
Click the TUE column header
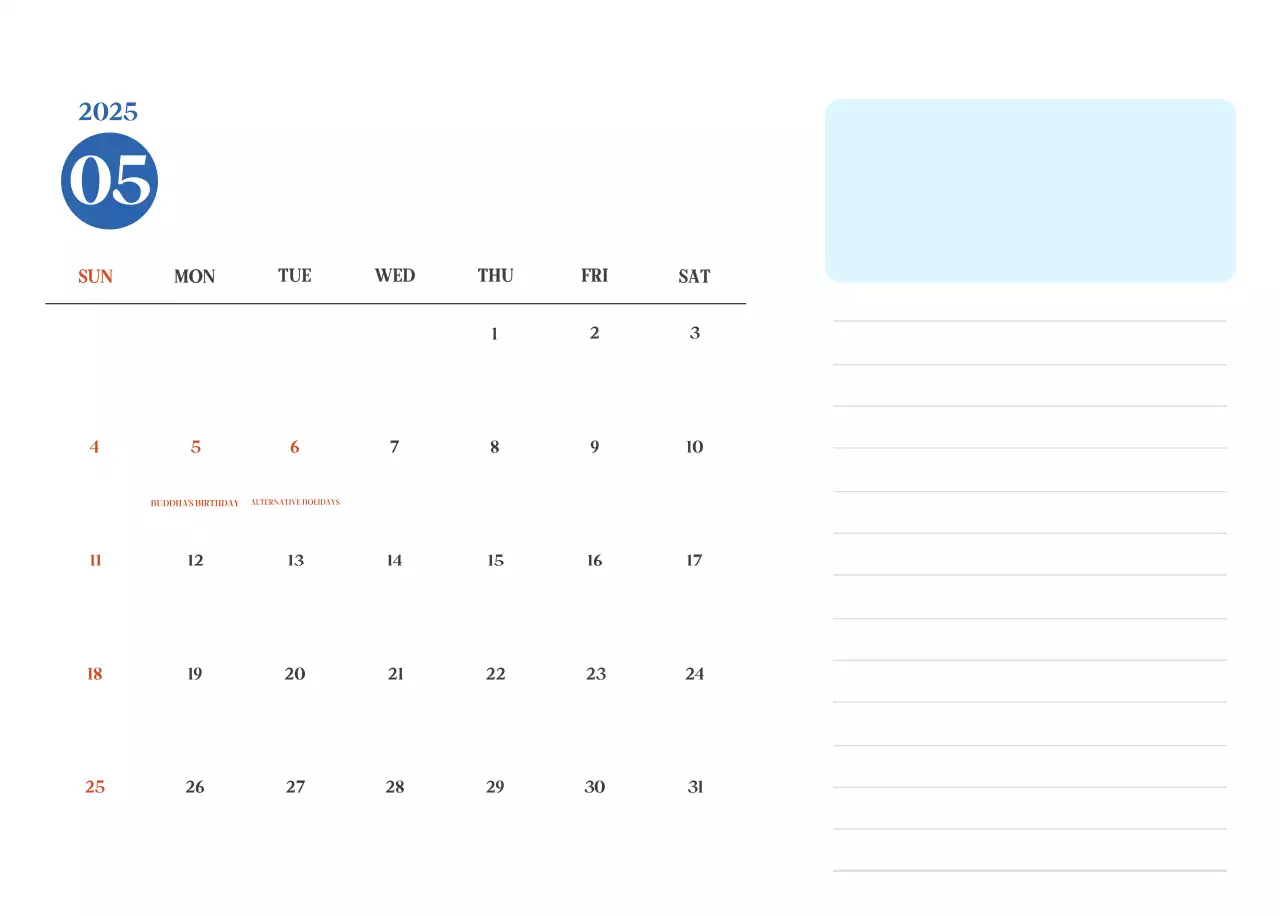[294, 276]
